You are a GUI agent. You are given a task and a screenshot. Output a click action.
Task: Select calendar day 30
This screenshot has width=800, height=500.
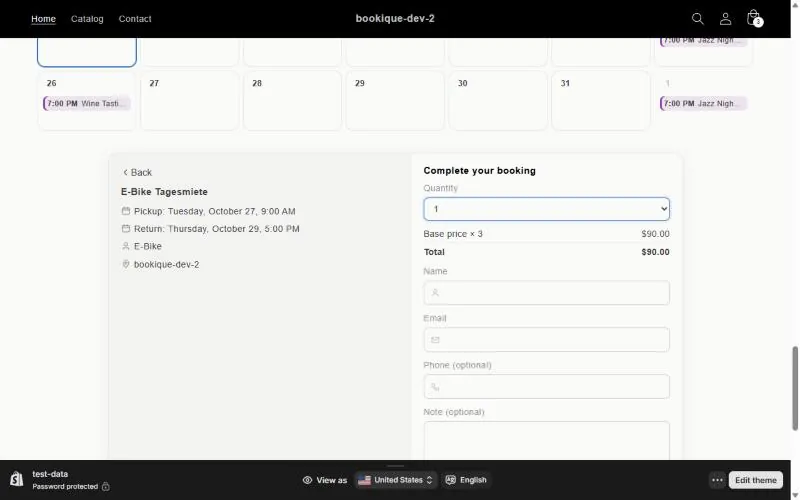point(498,101)
